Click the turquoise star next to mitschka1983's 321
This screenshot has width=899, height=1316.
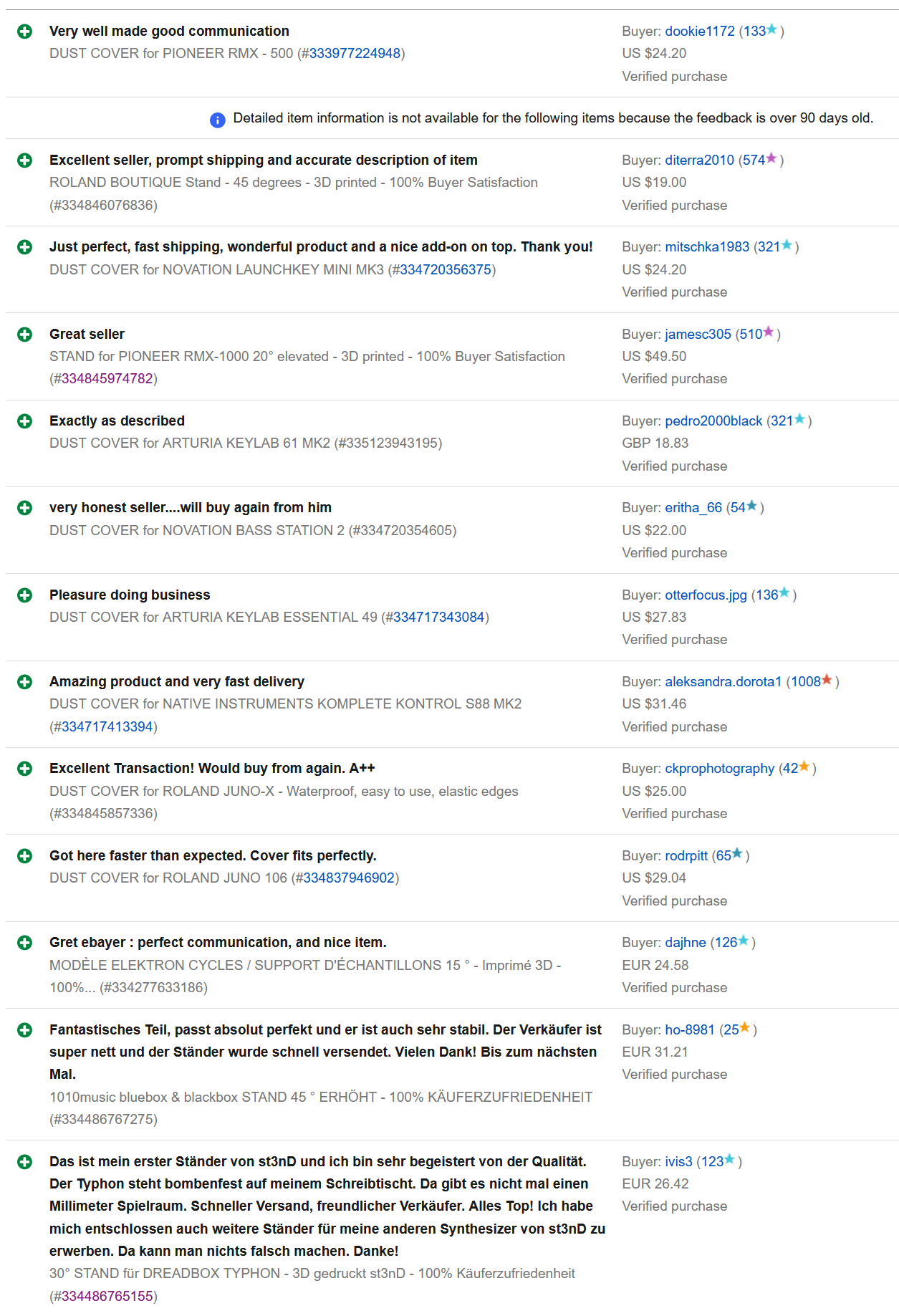click(x=787, y=245)
